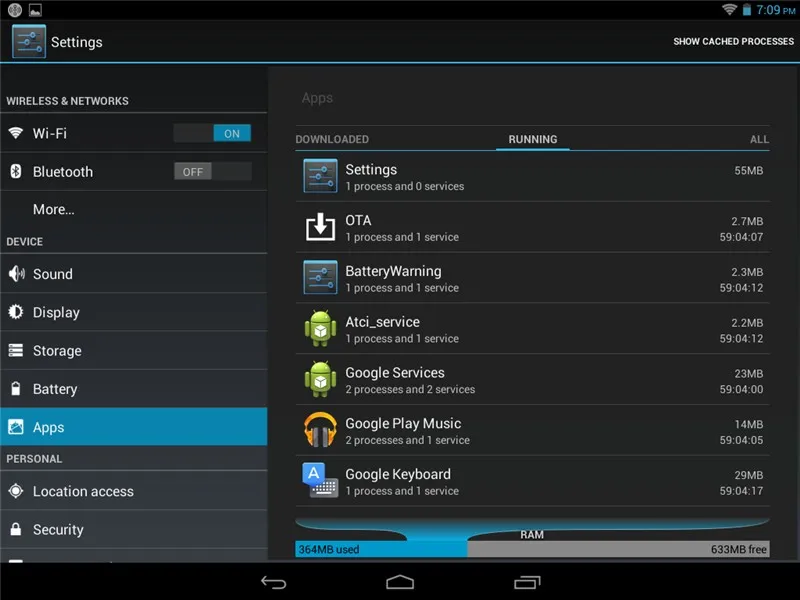800x600 pixels.
Task: Tap the Recent apps navigation button
Action: tap(527, 582)
